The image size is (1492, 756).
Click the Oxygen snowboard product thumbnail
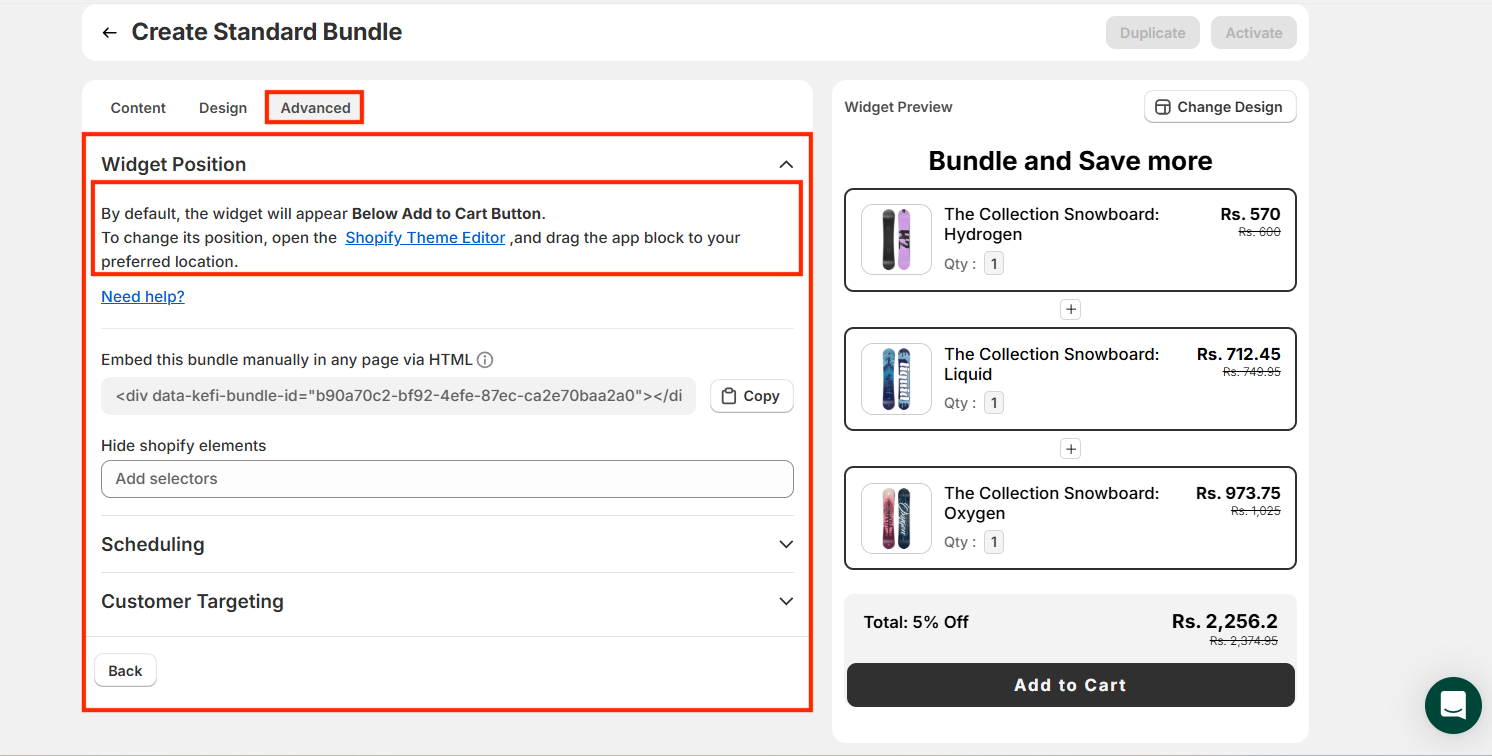point(896,518)
